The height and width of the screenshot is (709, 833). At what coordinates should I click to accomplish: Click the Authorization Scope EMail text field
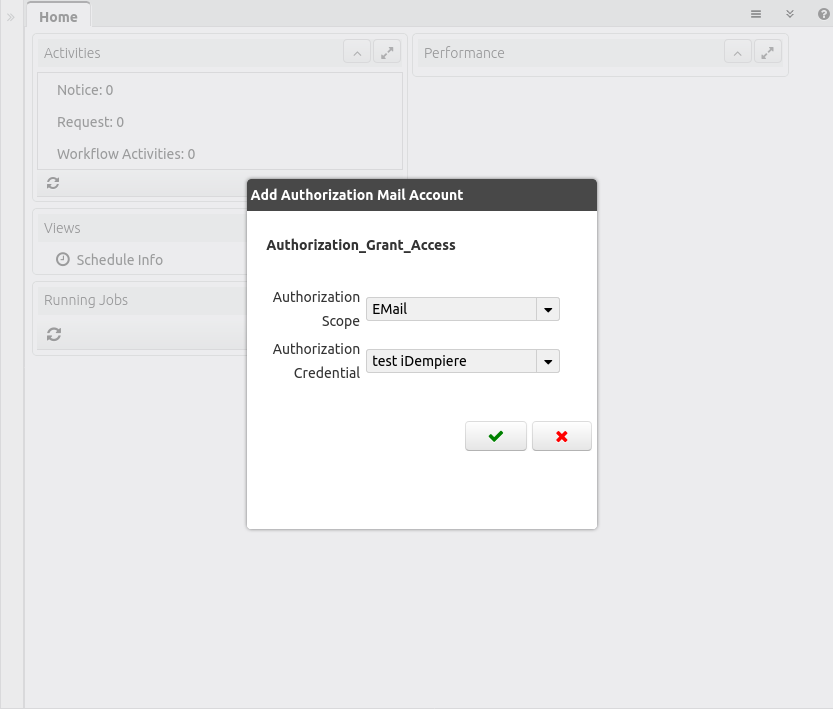(451, 310)
